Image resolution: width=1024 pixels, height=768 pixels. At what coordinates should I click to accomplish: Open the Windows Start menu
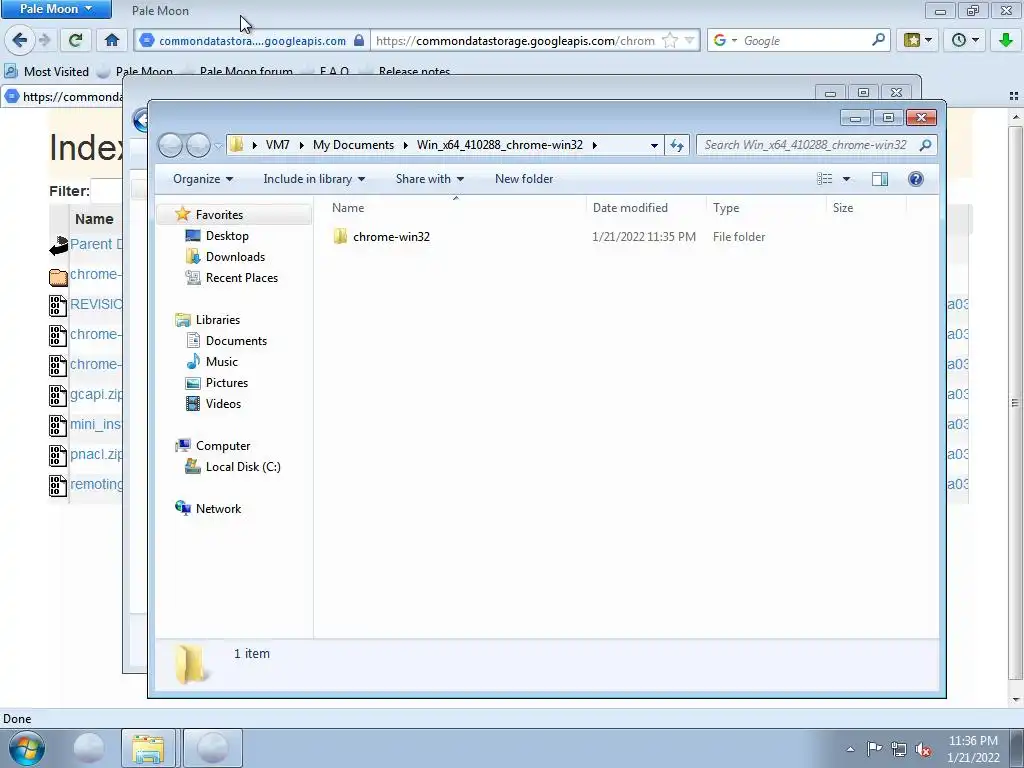[x=27, y=748]
